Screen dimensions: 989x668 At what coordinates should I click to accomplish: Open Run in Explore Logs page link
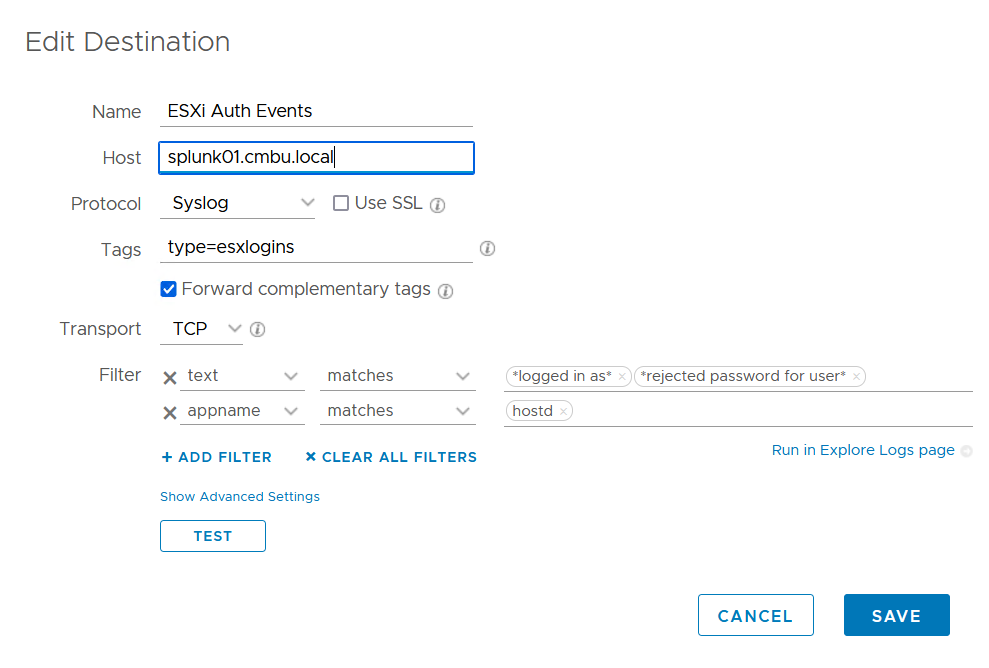pos(863,450)
